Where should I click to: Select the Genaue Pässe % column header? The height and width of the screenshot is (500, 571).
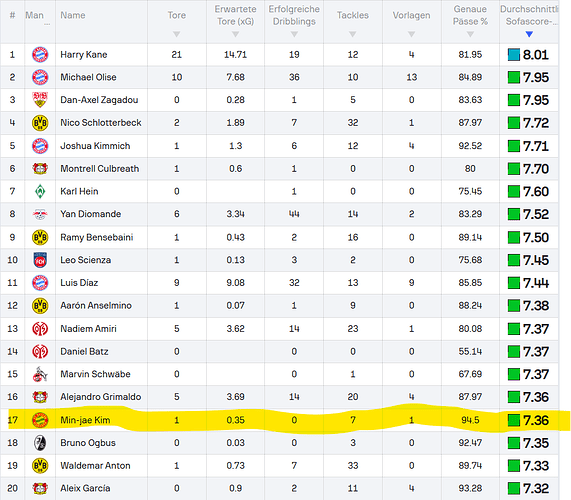tap(470, 15)
